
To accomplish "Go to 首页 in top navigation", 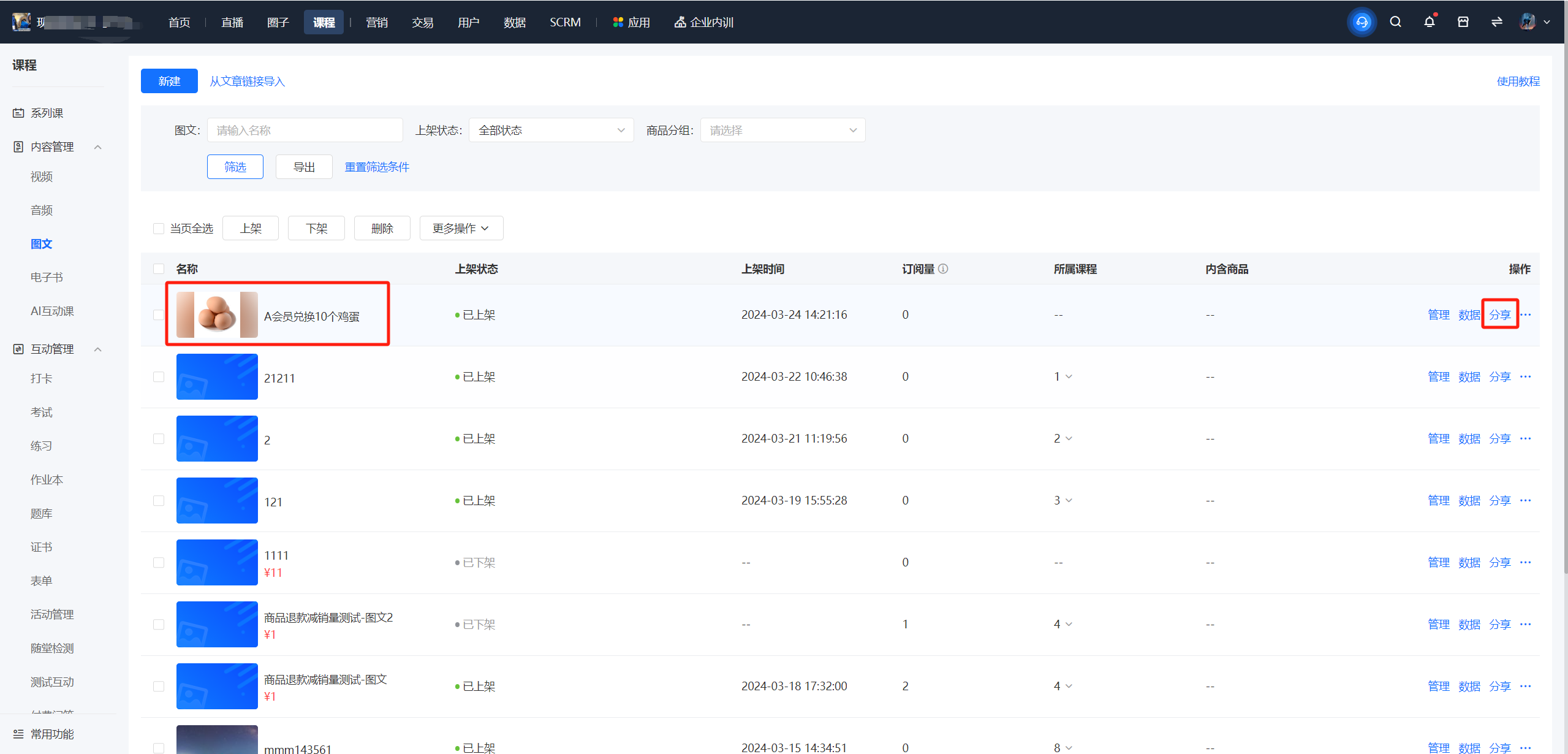I will pyautogui.click(x=179, y=22).
